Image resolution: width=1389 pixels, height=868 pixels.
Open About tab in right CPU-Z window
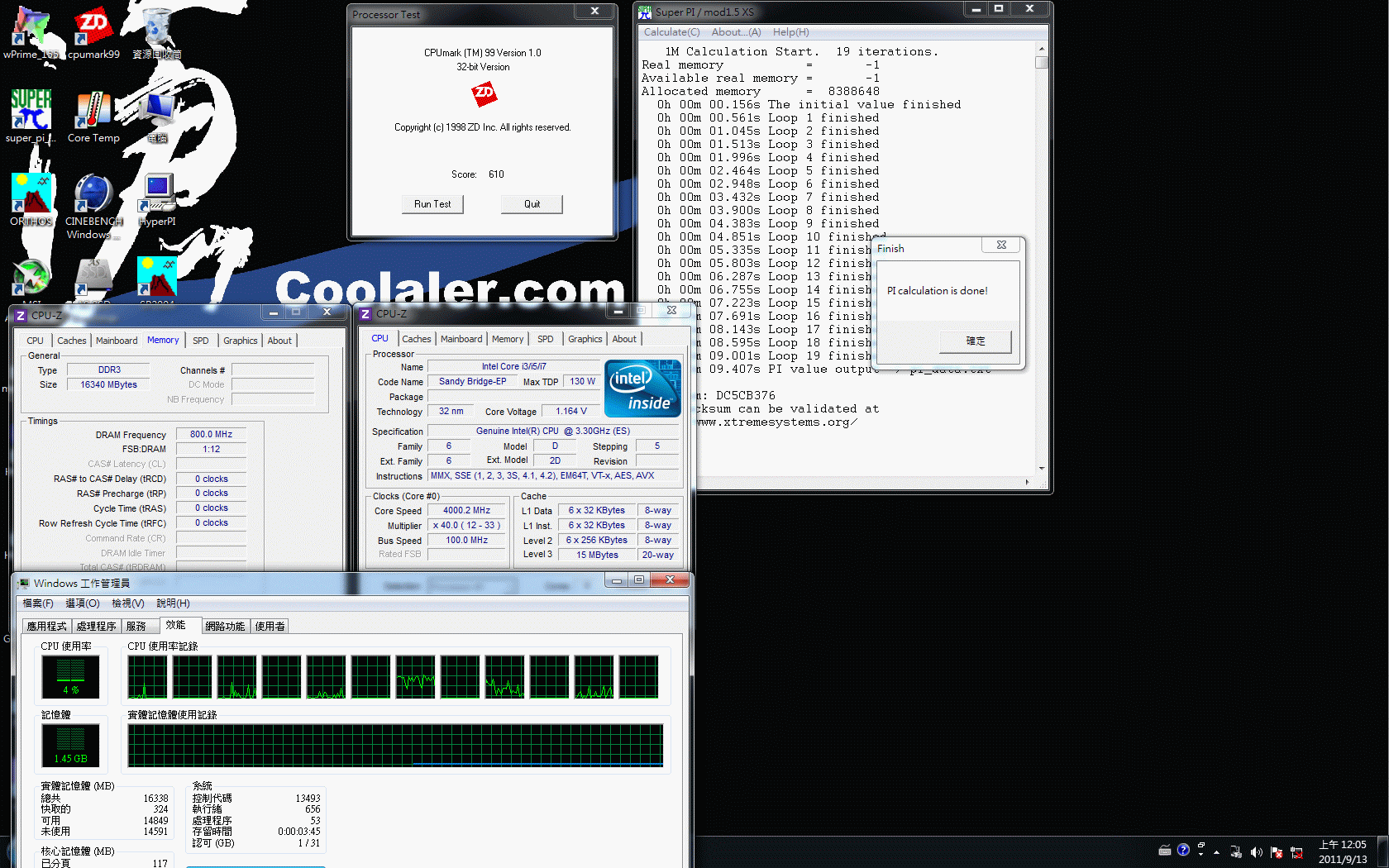[x=624, y=339]
